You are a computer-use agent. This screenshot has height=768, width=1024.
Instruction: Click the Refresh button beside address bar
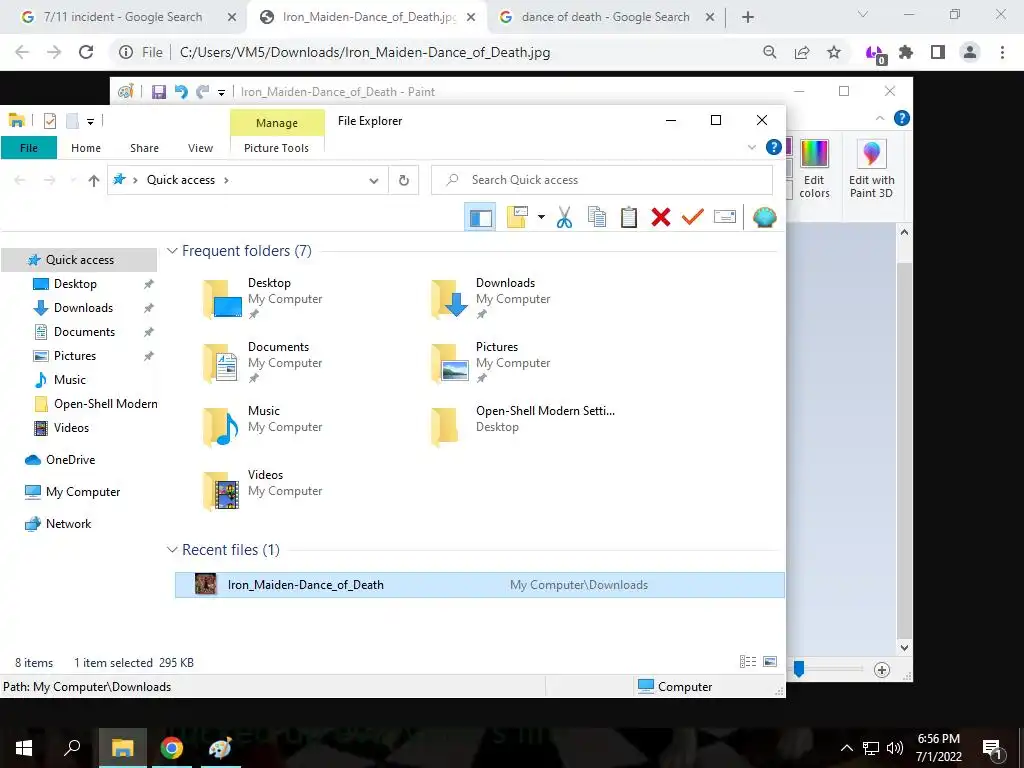click(x=404, y=180)
